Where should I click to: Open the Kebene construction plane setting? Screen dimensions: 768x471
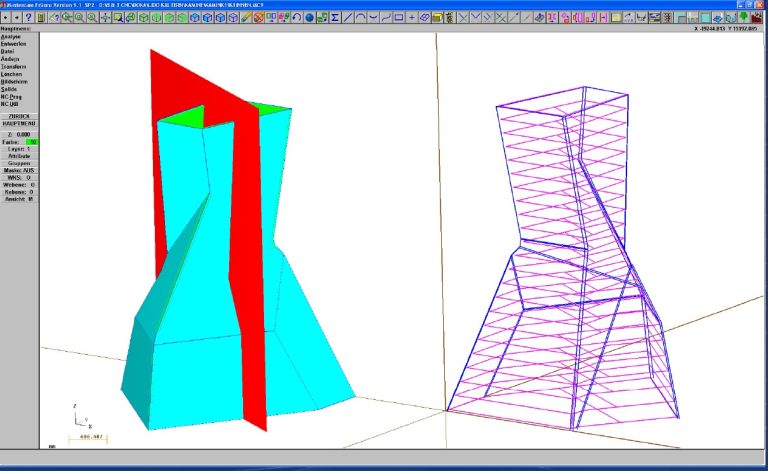coord(19,192)
